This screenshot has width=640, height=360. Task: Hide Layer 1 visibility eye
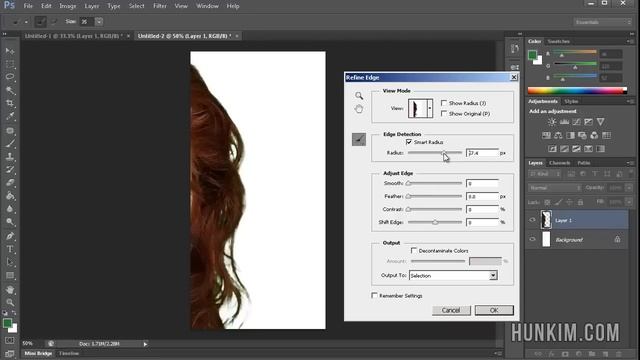[x=532, y=220]
